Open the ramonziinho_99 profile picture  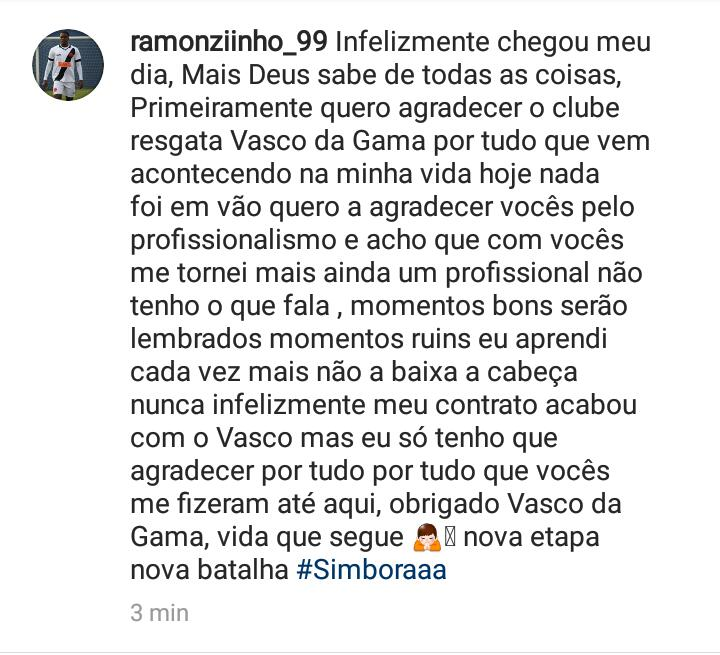68,65
